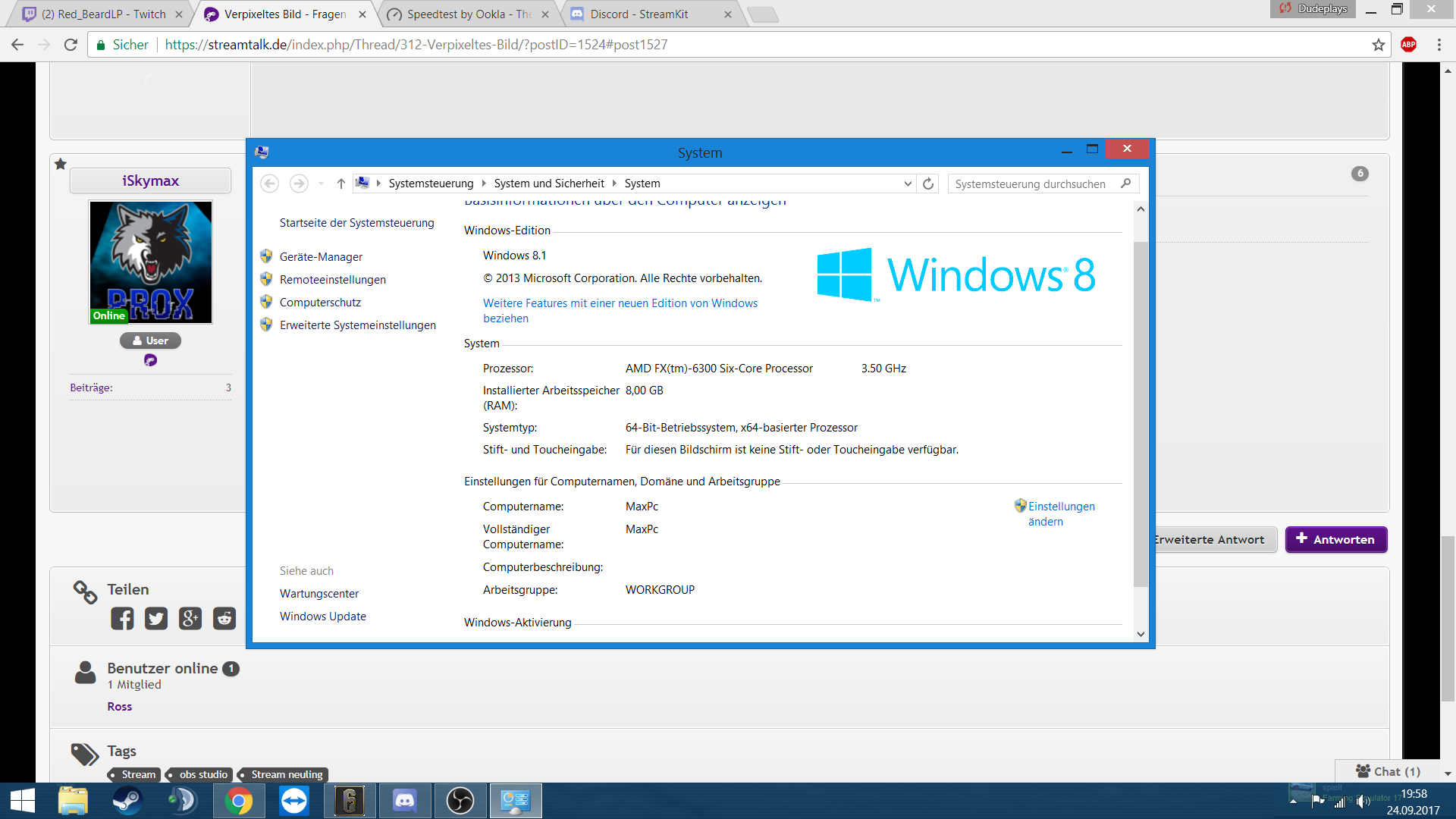Open Discord from the taskbar

(405, 801)
